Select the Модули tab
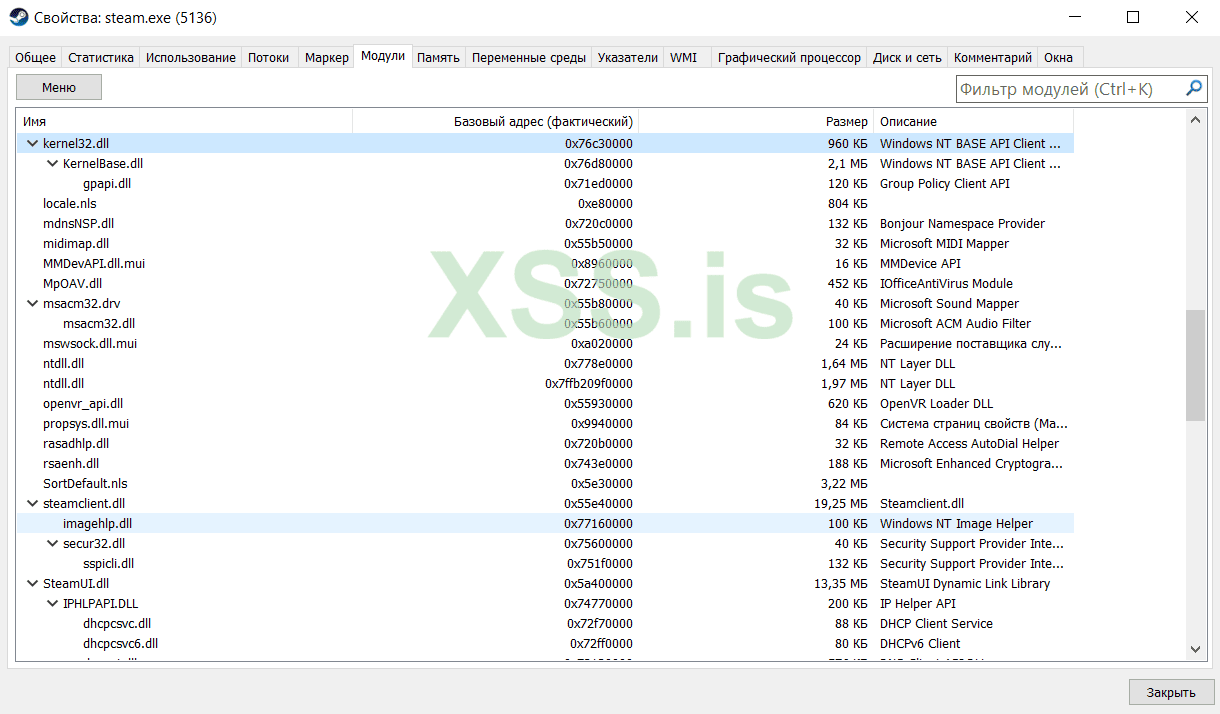1220x714 pixels. coord(384,56)
